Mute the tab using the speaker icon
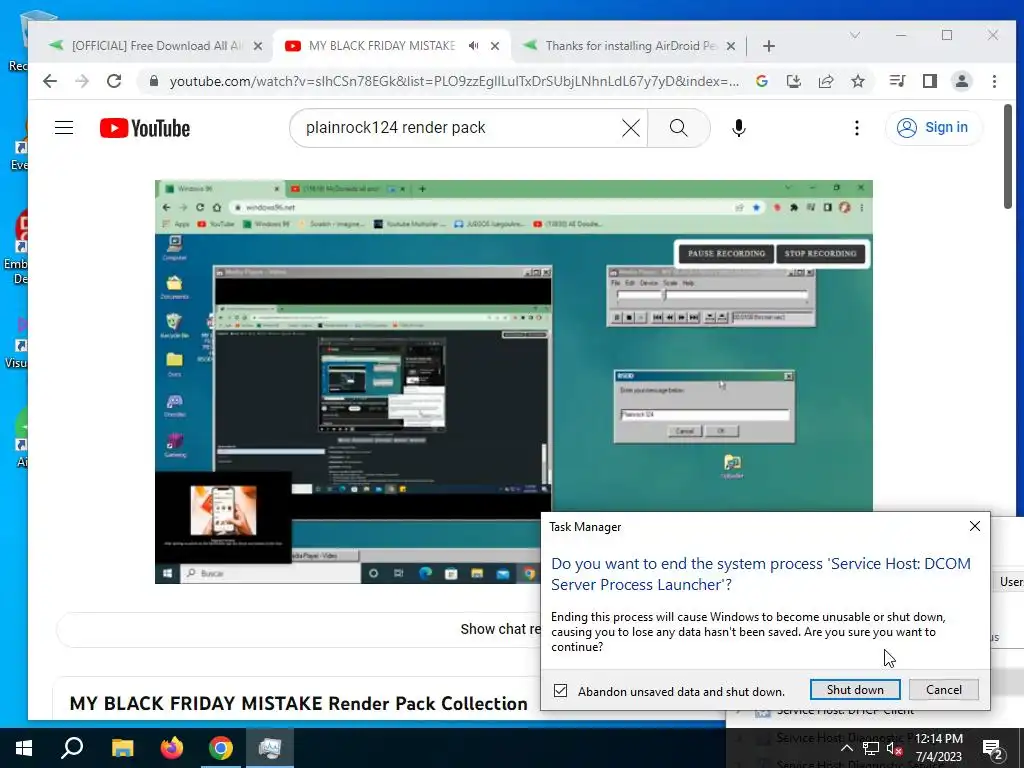This screenshot has height=768, width=1024. coord(473,46)
